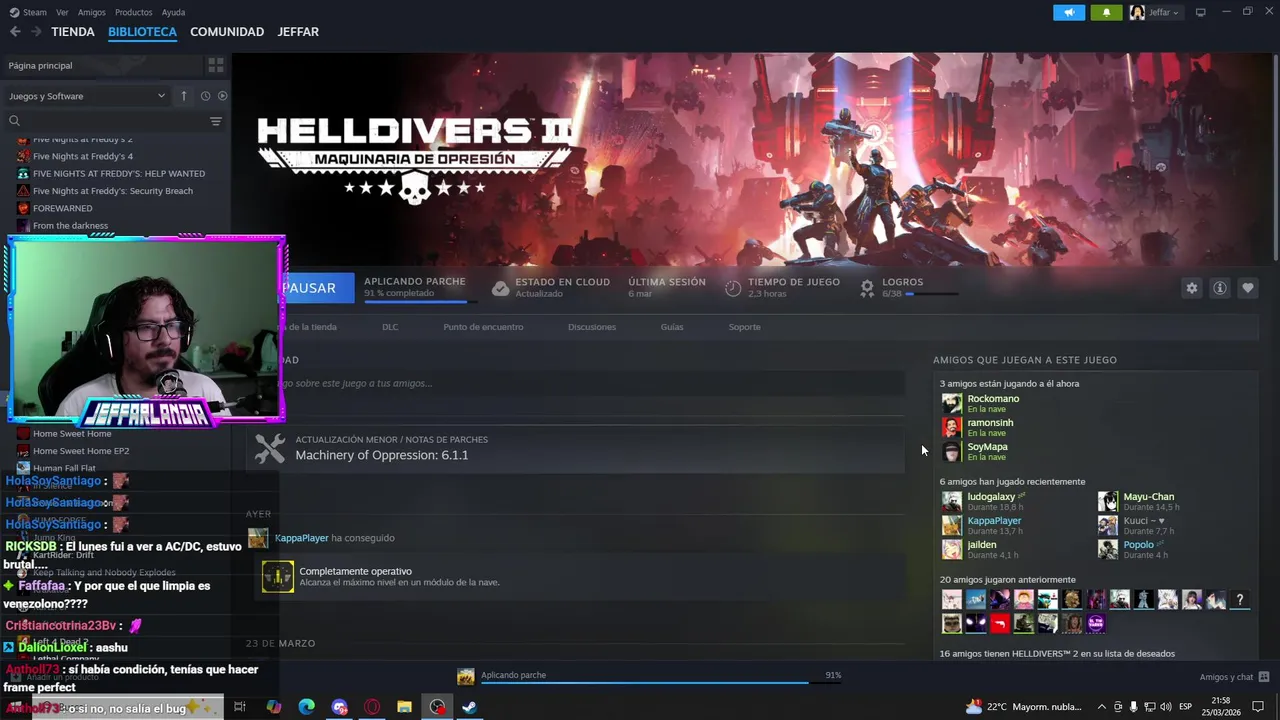
Task: Open Big Picture mode monitor icon
Action: (x=1200, y=12)
